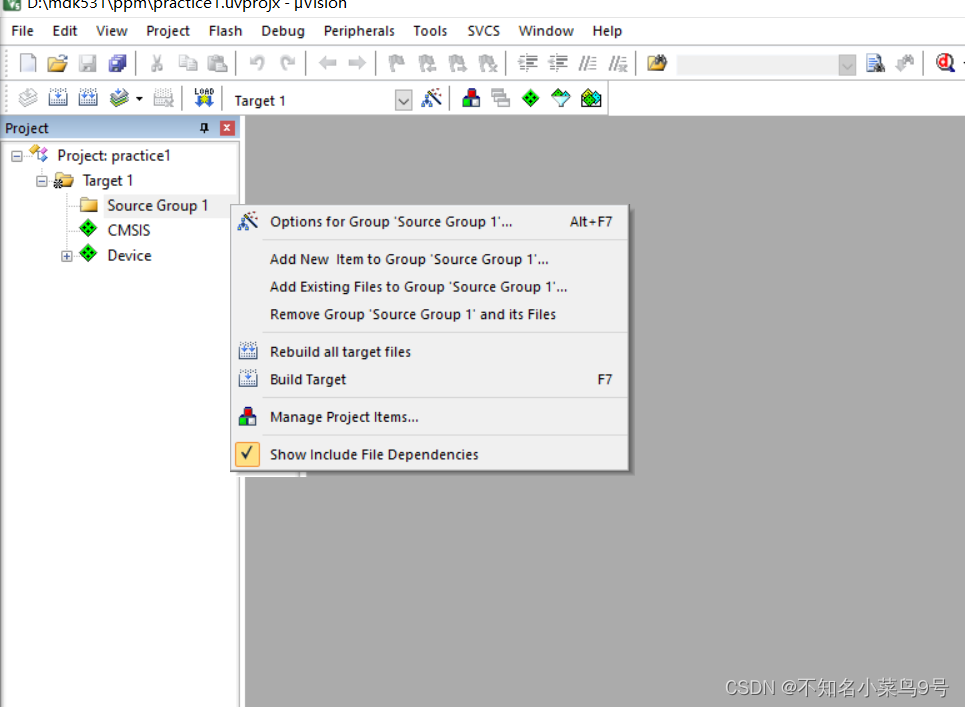Viewport: 965px width, 707px height.
Task: Choose Add Existing Files to Group
Action: pos(430,287)
